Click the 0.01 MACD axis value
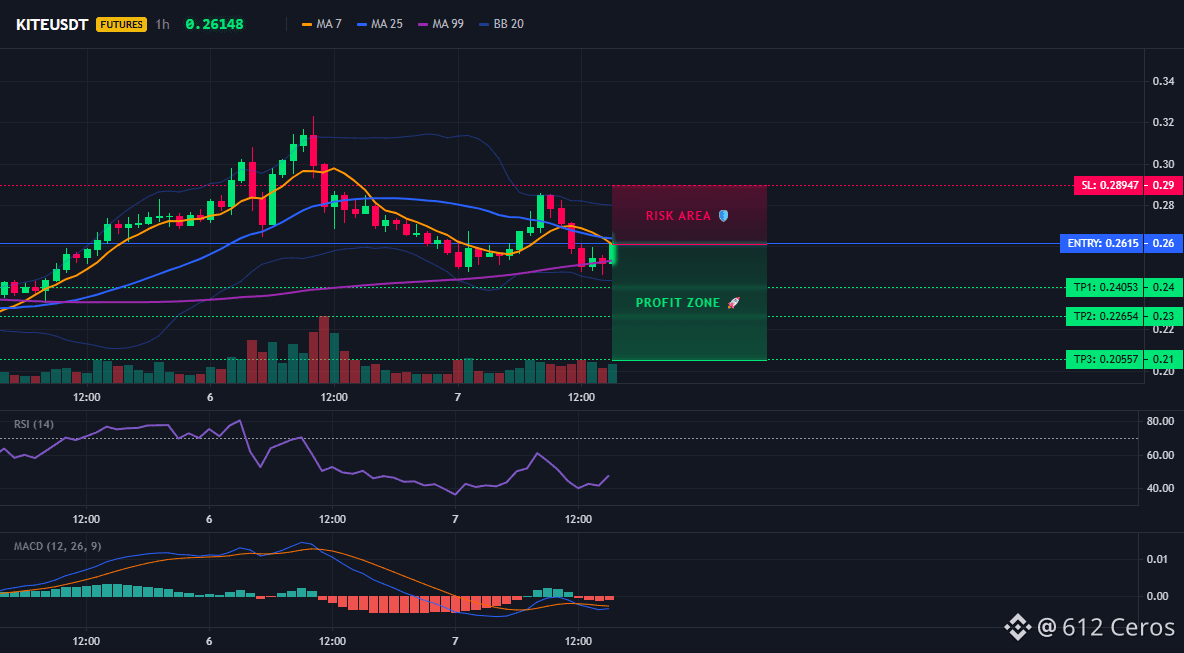Screen dimensions: 1184x653 click(1159, 559)
